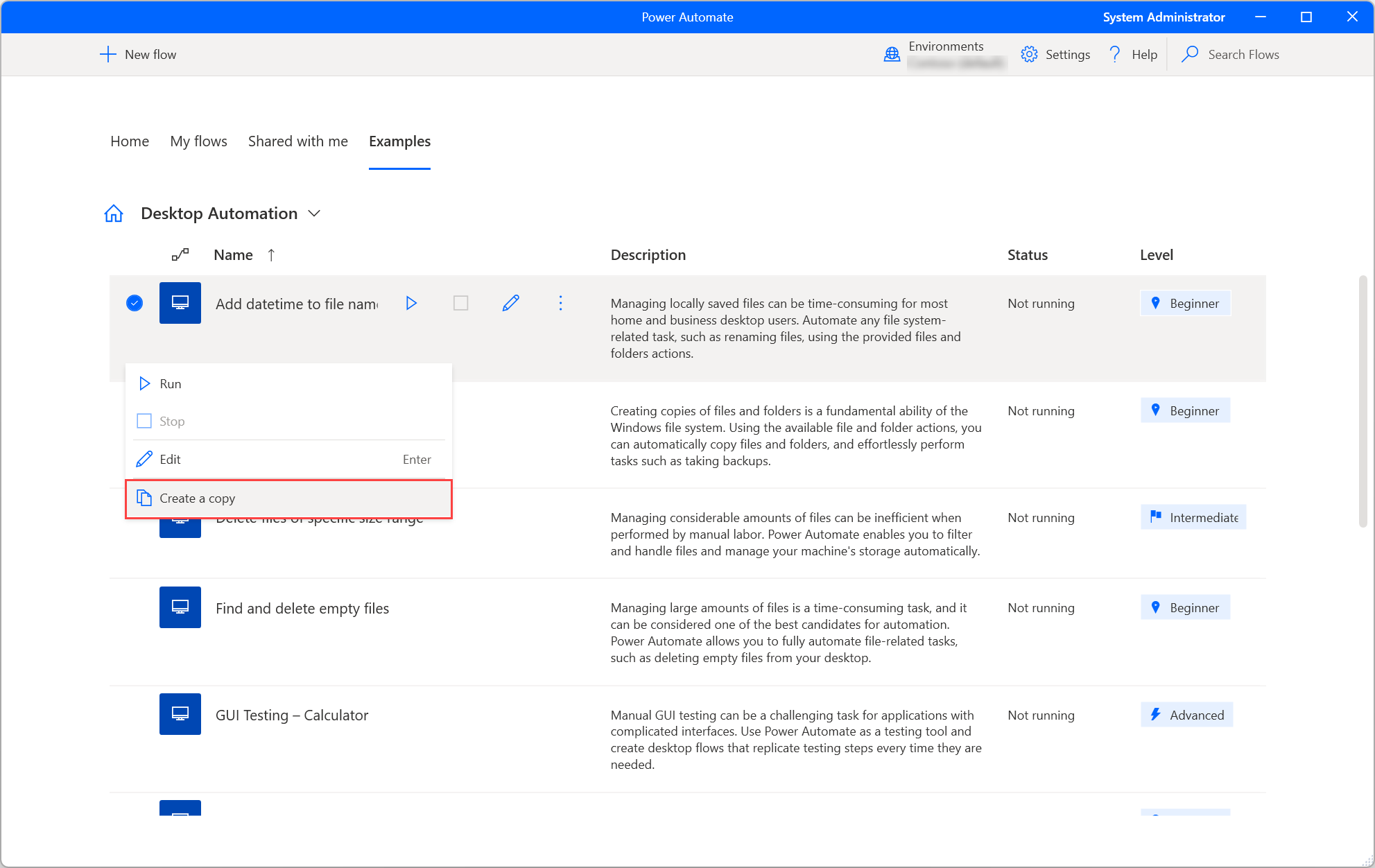The image size is (1375, 868).
Task: Open the Name column sort dropdown
Action: (244, 255)
